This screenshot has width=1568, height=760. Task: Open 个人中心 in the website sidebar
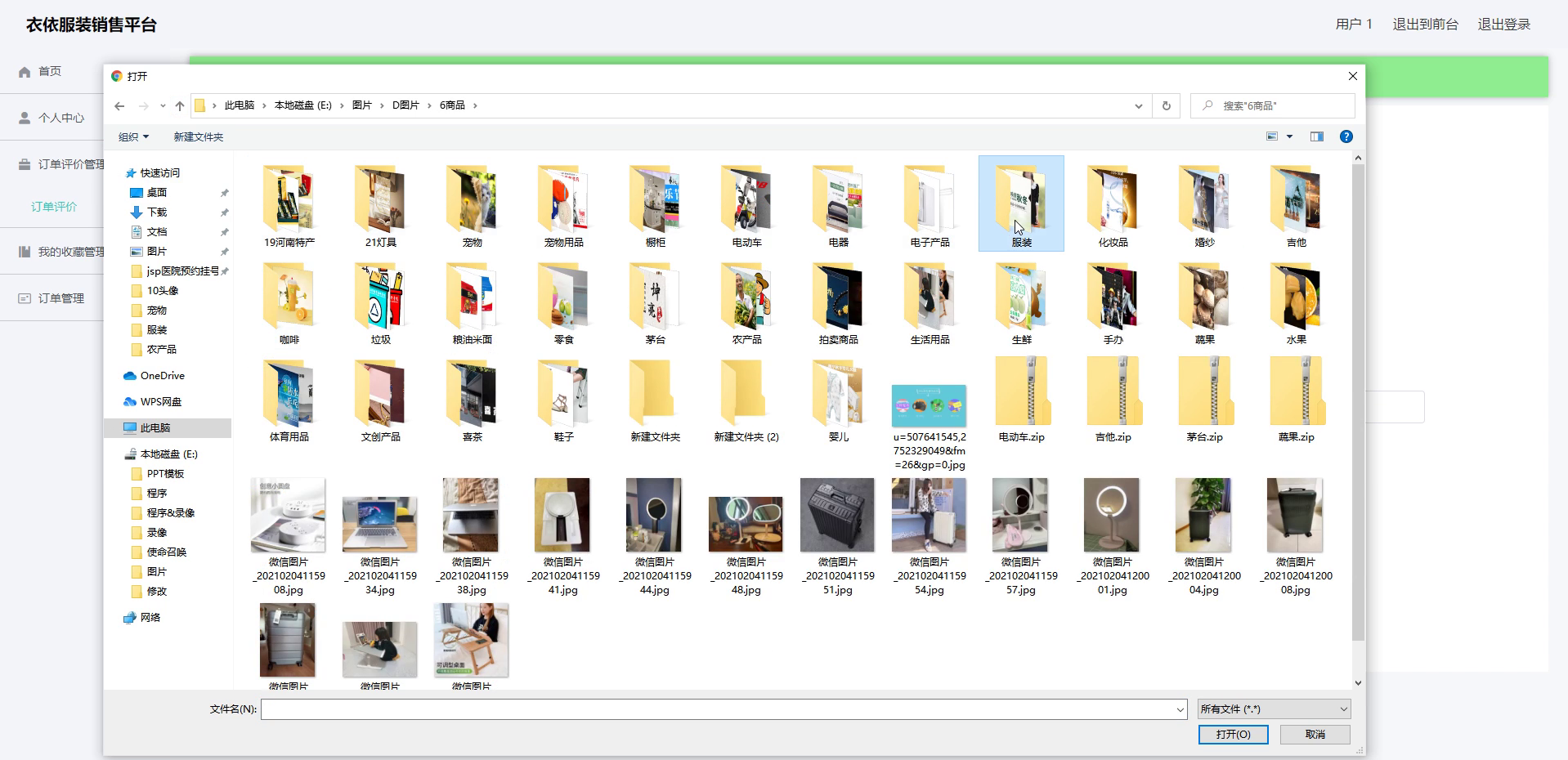[x=61, y=118]
